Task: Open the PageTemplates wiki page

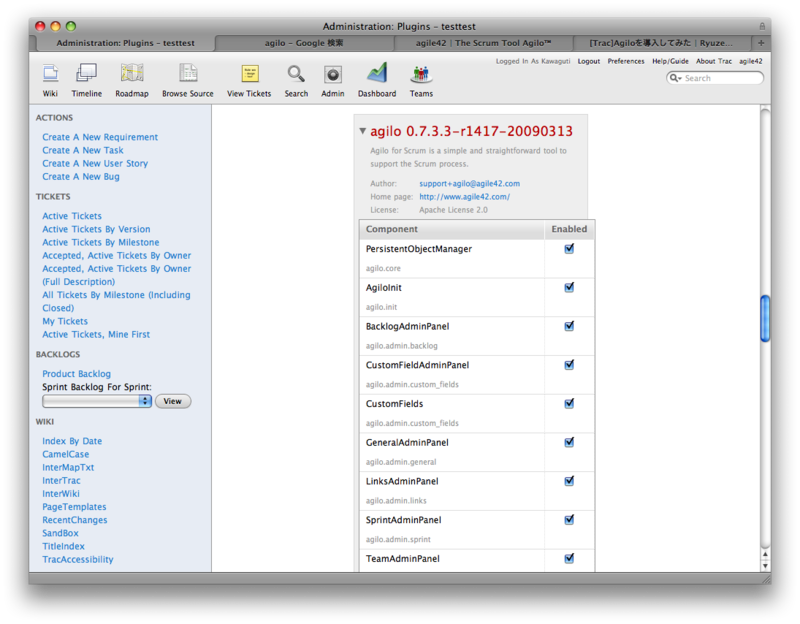Action: [74, 507]
